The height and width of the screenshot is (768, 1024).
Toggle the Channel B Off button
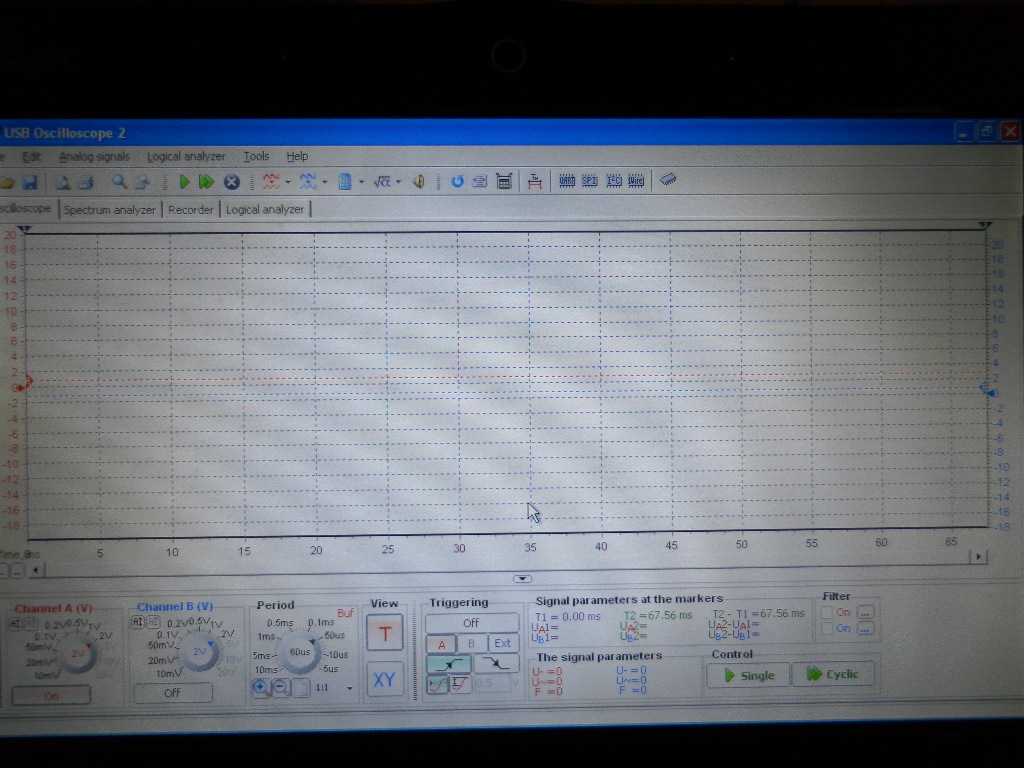(x=172, y=692)
